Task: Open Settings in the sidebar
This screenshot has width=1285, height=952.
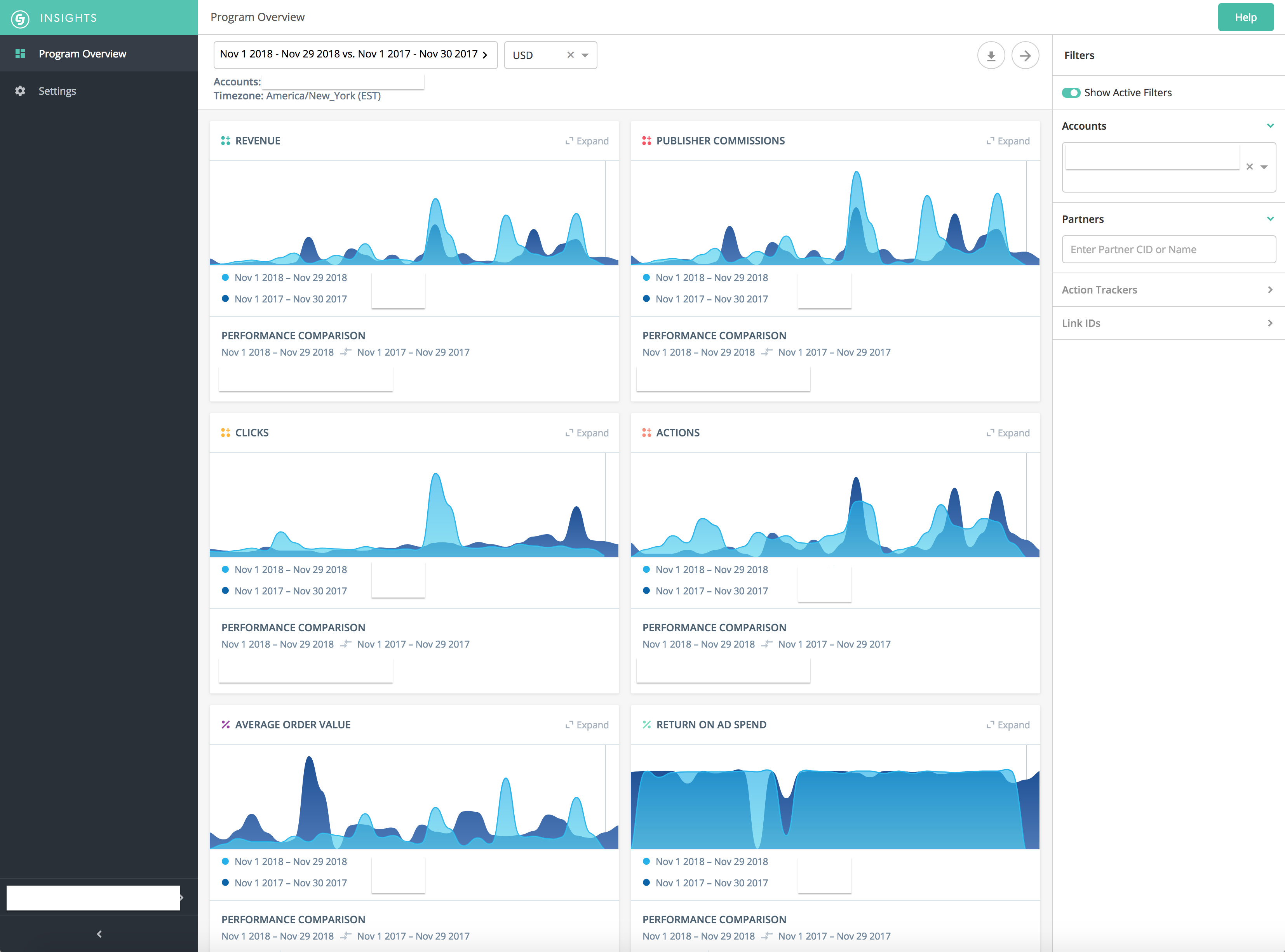Action: click(99, 91)
